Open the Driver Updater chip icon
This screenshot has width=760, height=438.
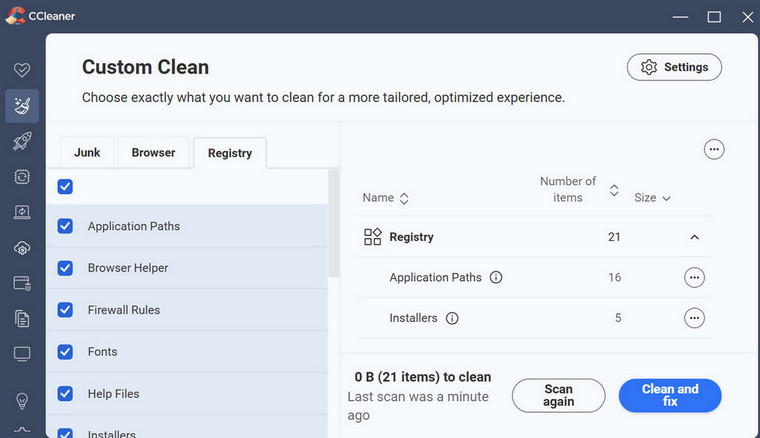[22, 176]
